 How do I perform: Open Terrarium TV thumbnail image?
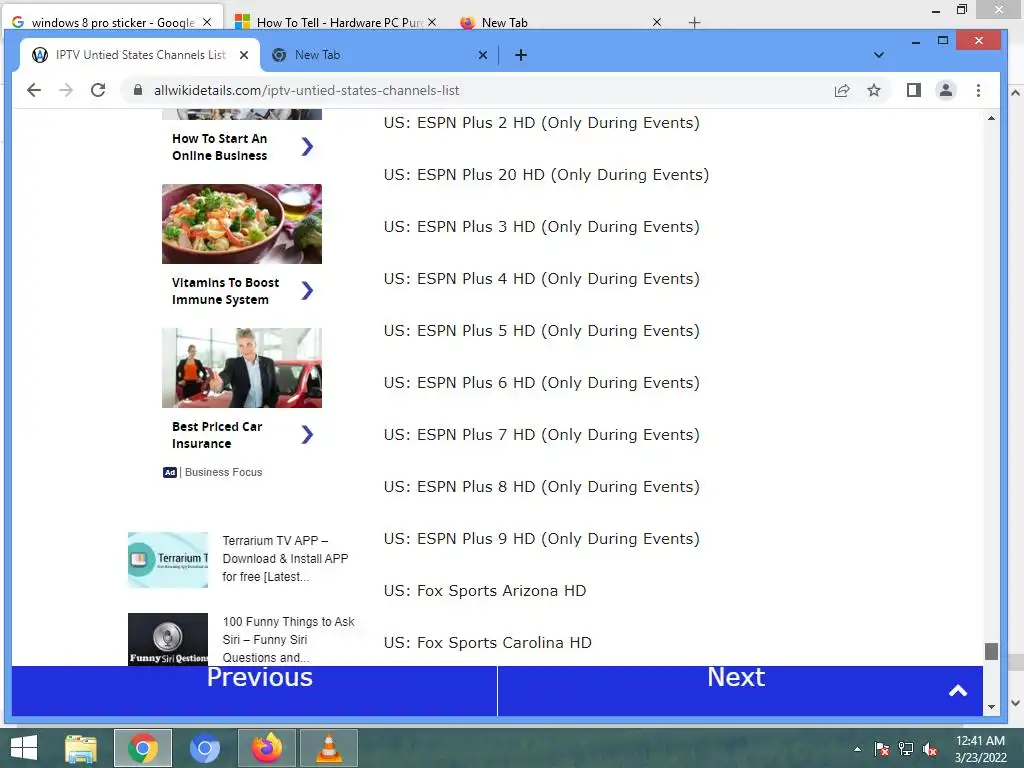click(x=168, y=560)
